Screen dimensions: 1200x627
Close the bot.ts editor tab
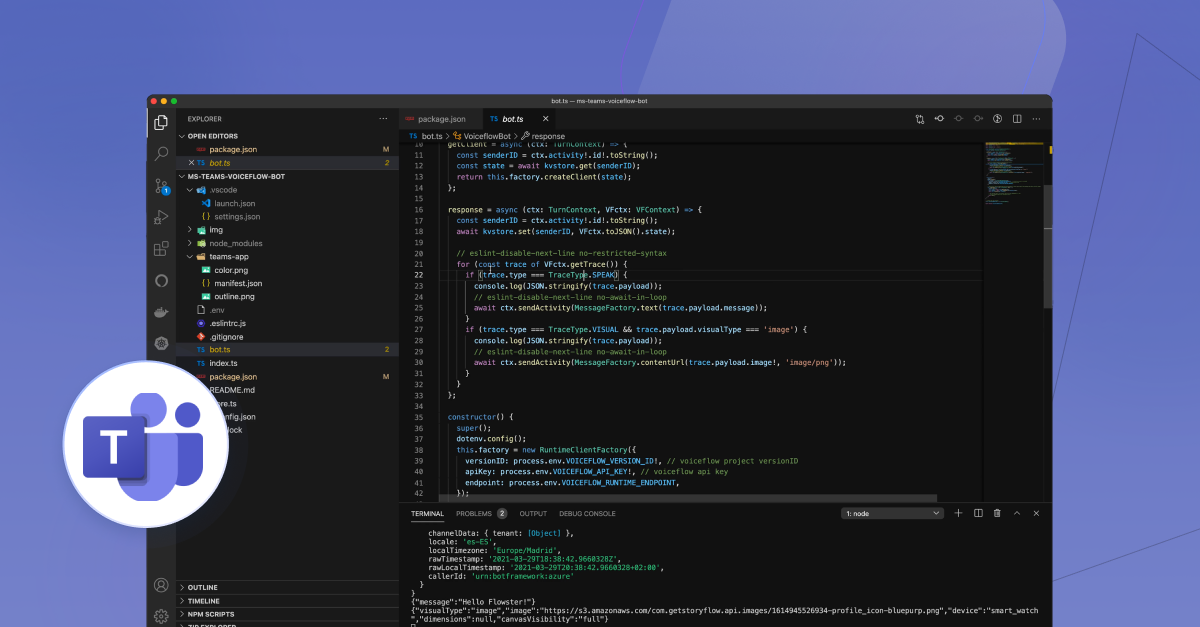545,118
